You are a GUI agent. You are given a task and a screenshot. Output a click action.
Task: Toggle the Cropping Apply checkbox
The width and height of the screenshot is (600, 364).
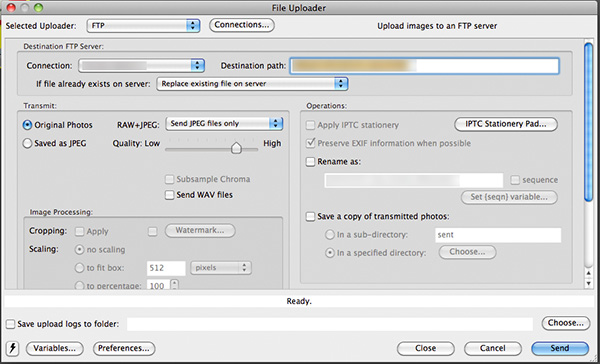(80, 231)
